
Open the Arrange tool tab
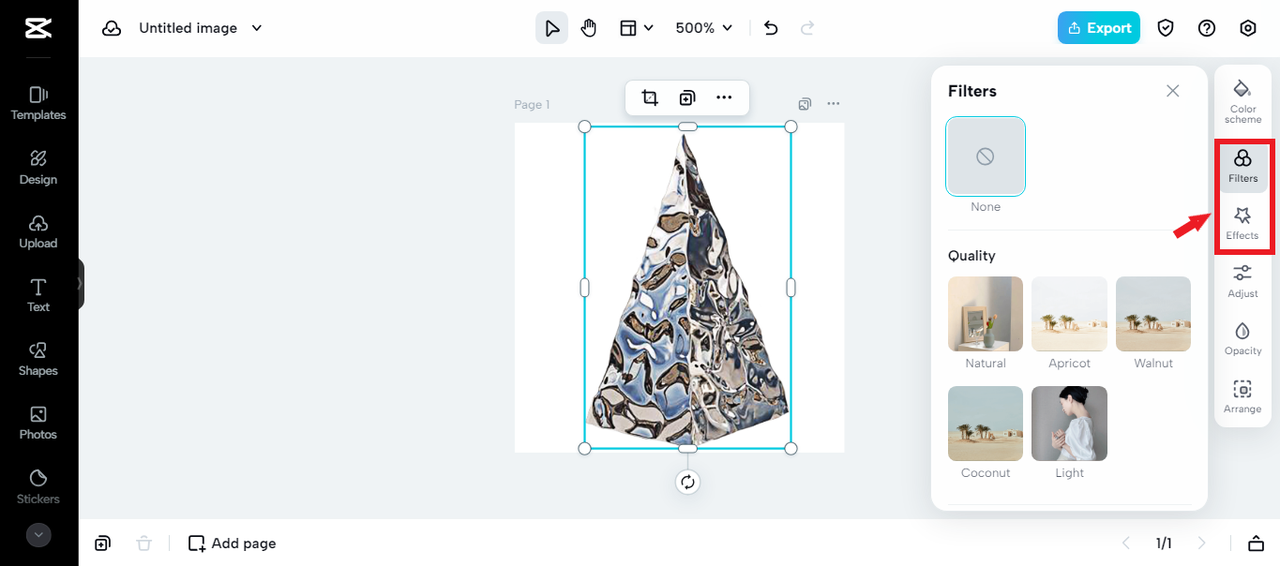point(1243,397)
